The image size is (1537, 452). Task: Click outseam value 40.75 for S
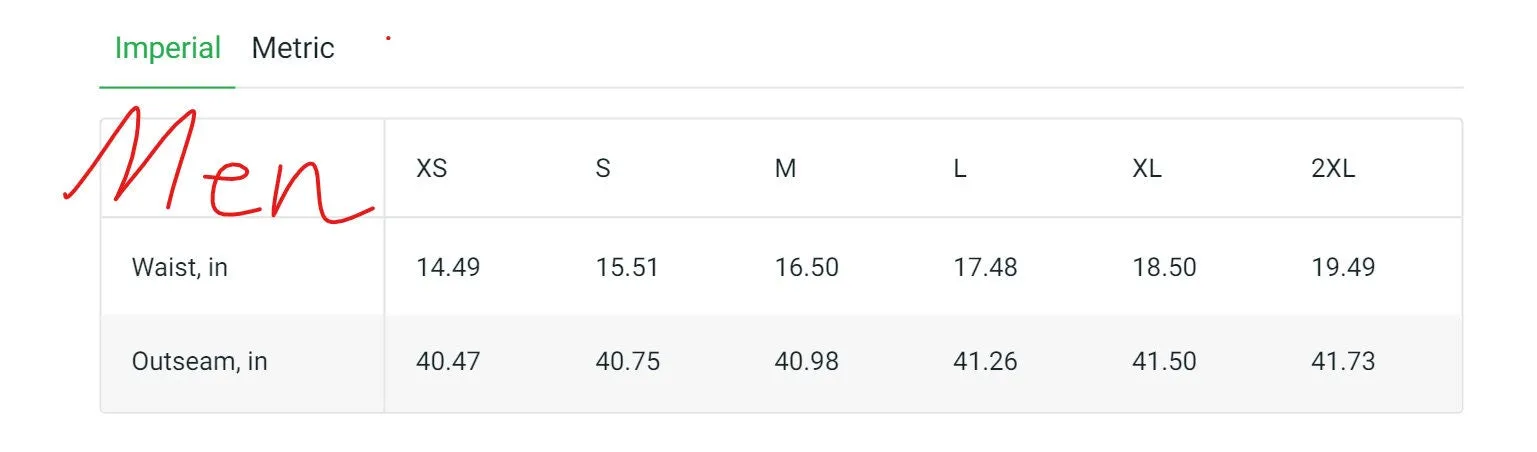pos(628,361)
